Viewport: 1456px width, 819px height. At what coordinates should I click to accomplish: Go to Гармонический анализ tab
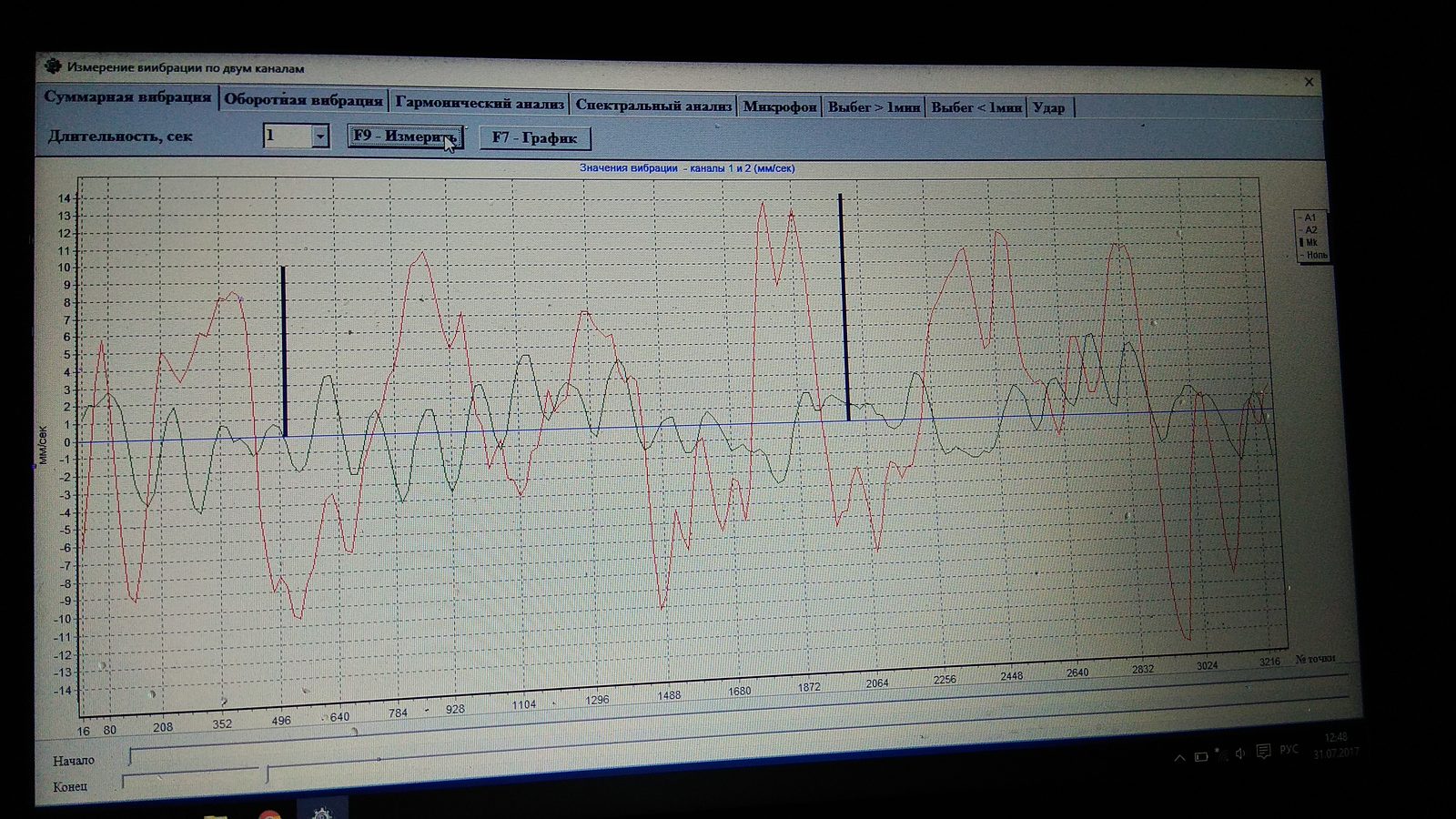[480, 103]
